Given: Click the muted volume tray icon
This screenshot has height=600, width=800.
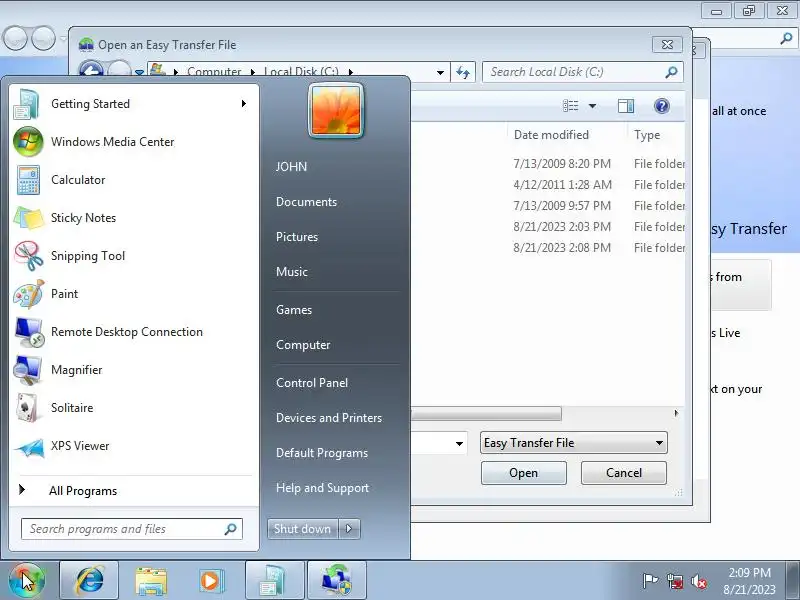Looking at the screenshot, I should point(699,581).
